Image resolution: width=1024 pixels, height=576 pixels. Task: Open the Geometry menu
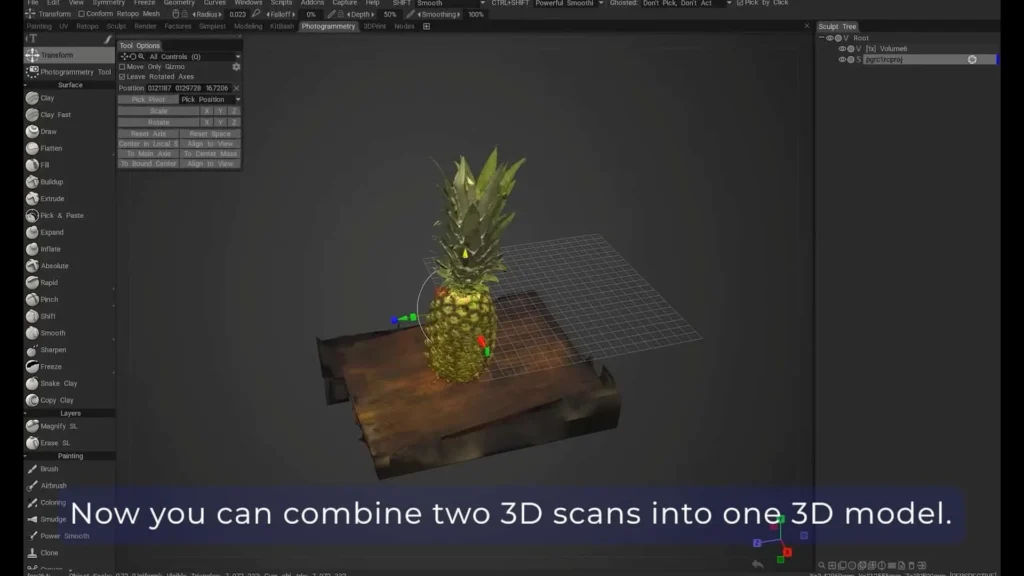pyautogui.click(x=180, y=3)
